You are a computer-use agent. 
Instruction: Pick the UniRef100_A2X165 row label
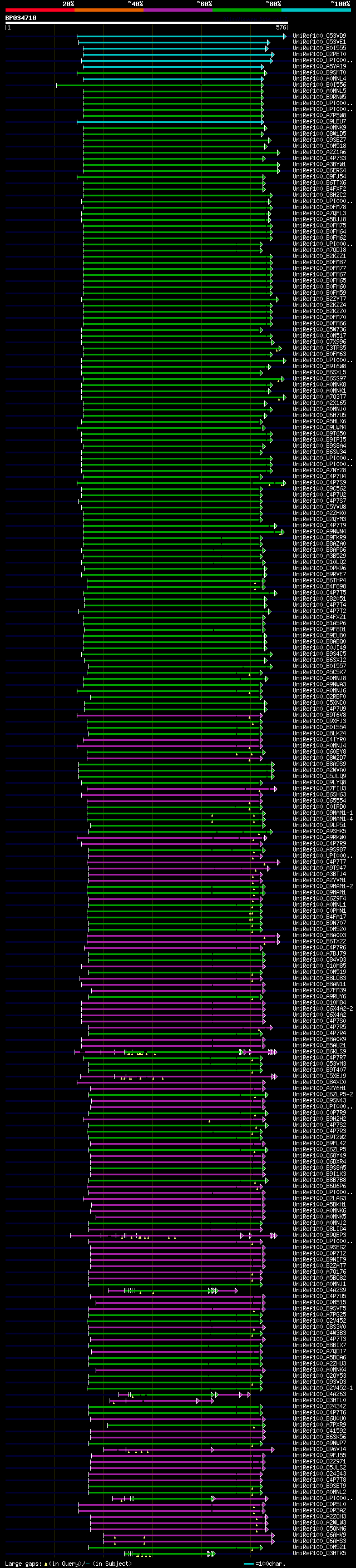pyautogui.click(x=319, y=403)
